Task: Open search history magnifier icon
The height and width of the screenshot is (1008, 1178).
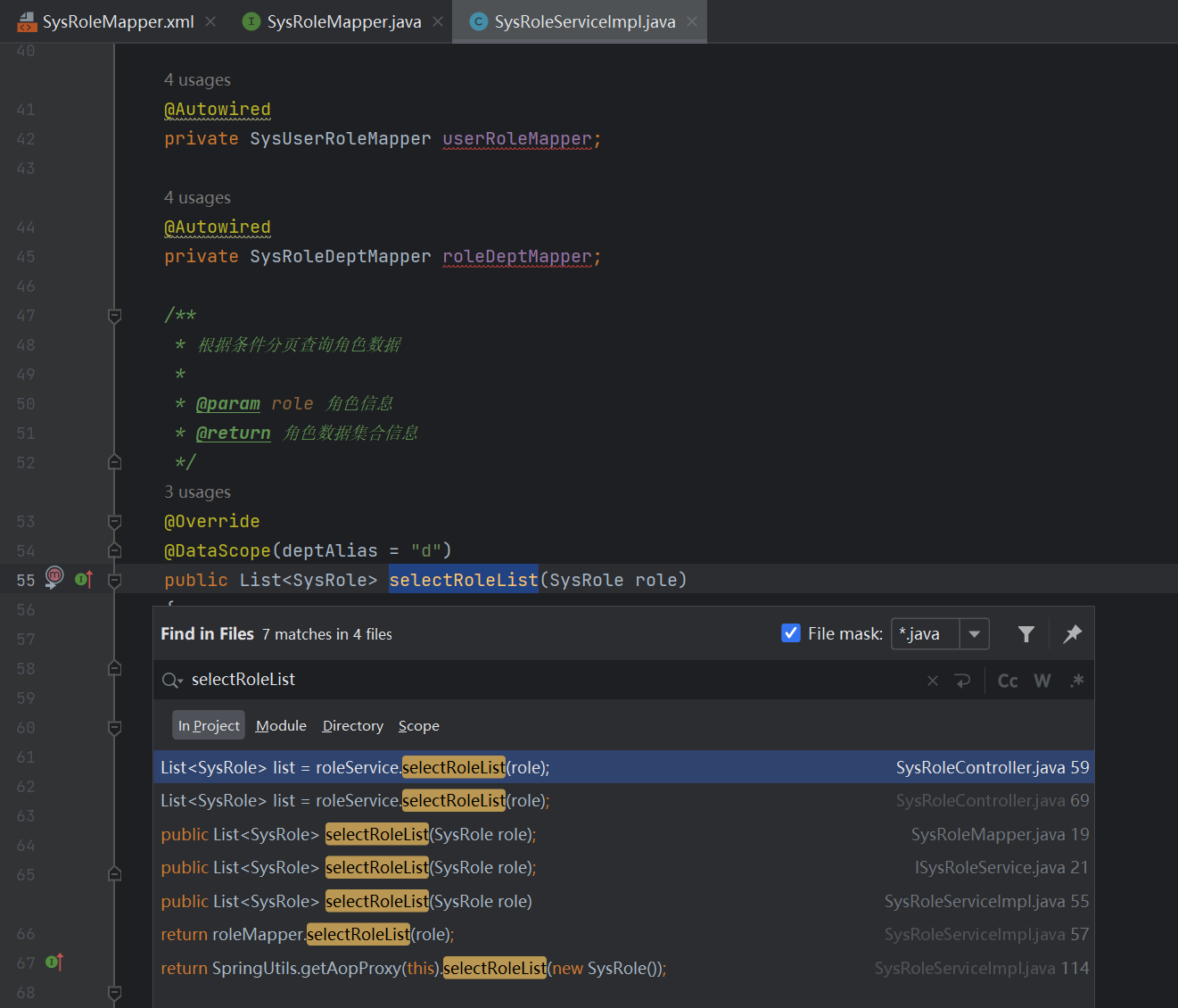Action: (x=171, y=681)
